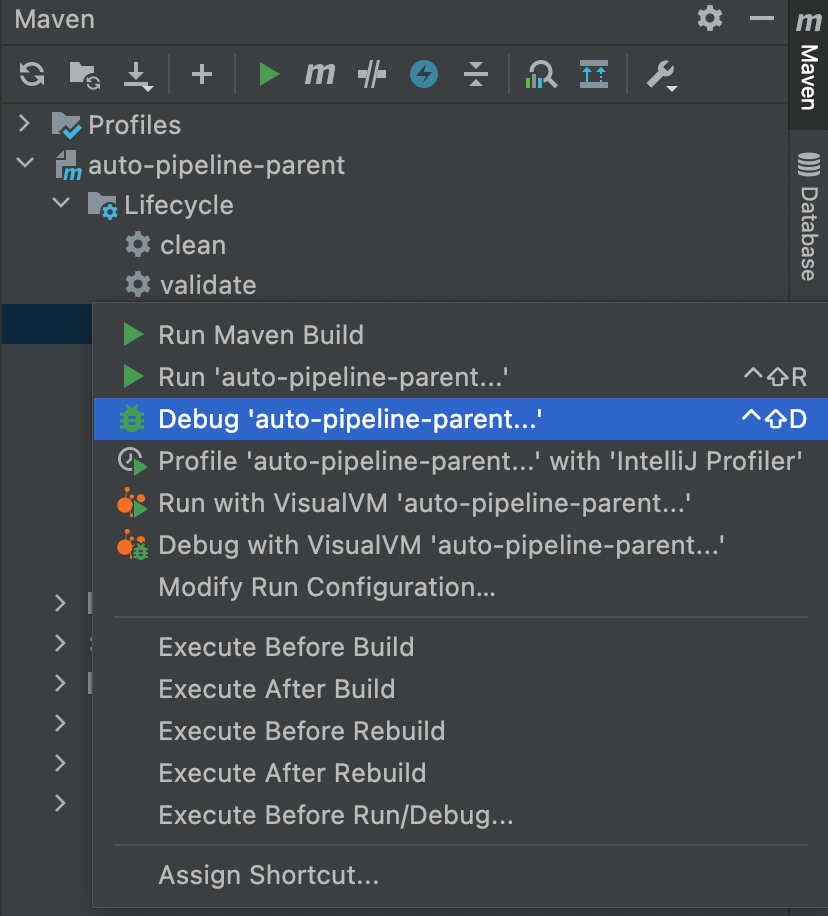Toggle Skip Tests mode in toolbar
Viewport: 828px width, 916px height.
tap(372, 74)
